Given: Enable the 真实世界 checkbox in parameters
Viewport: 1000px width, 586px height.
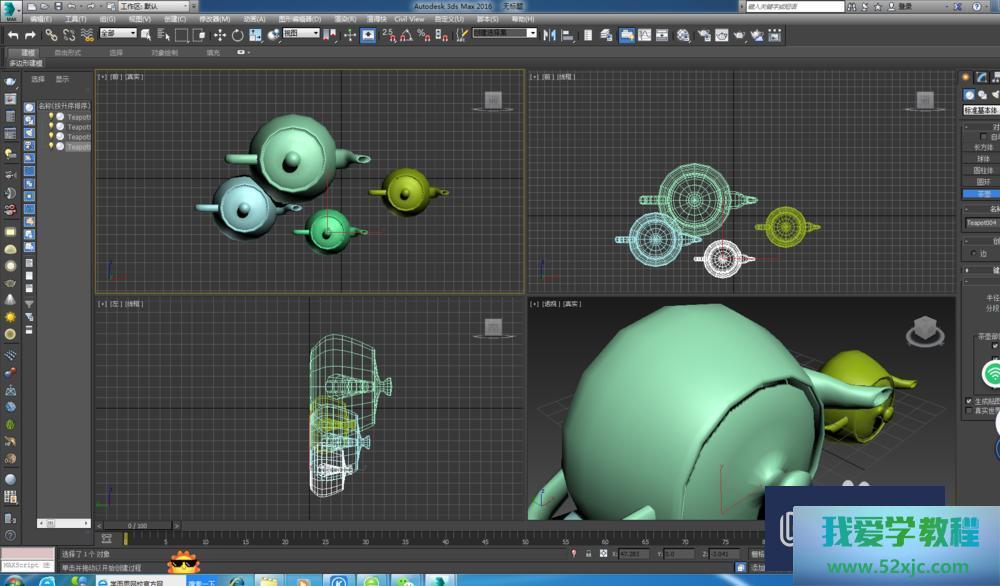Looking at the screenshot, I should [969, 410].
